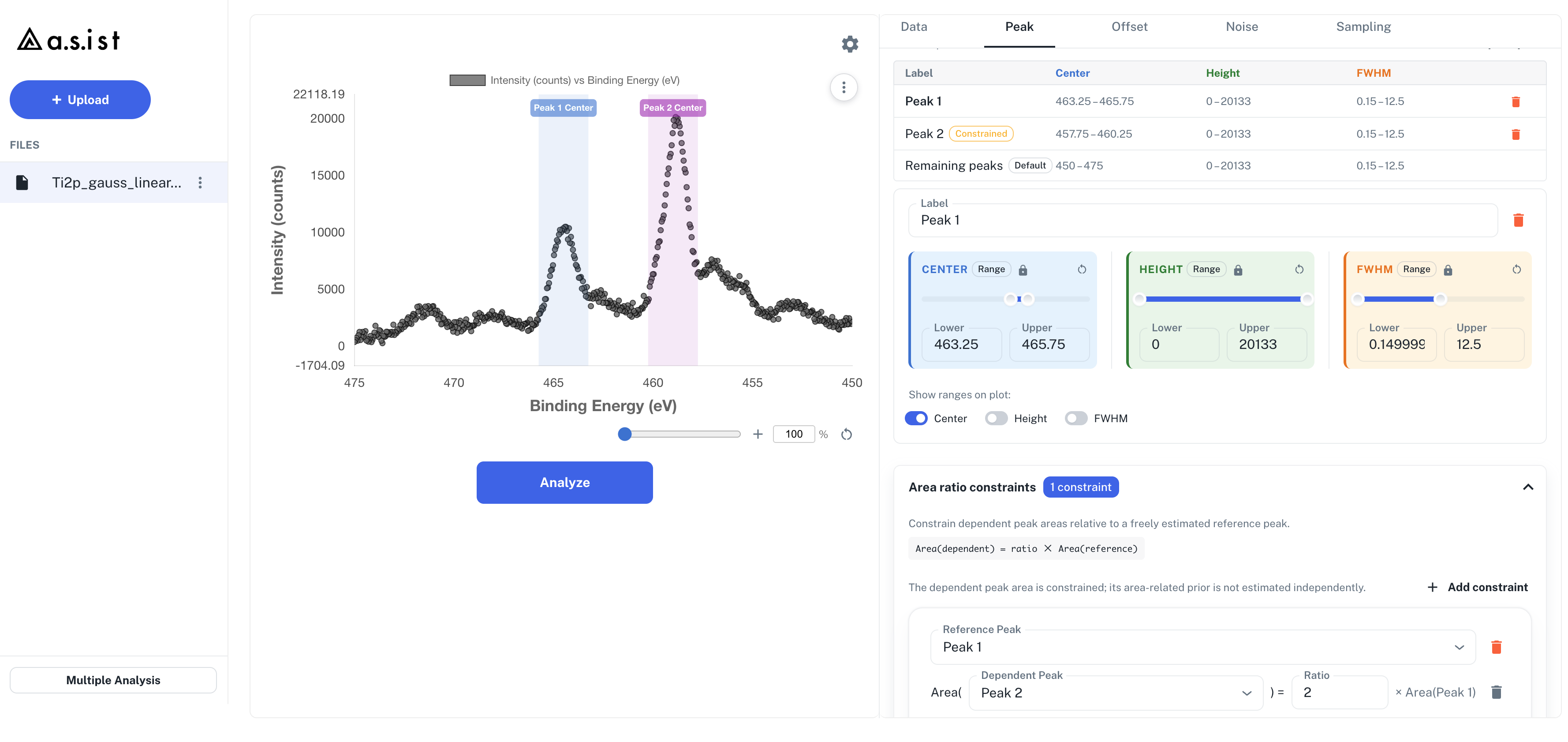
Task: Enable FWHM range display on plot
Action: pos(1075,419)
